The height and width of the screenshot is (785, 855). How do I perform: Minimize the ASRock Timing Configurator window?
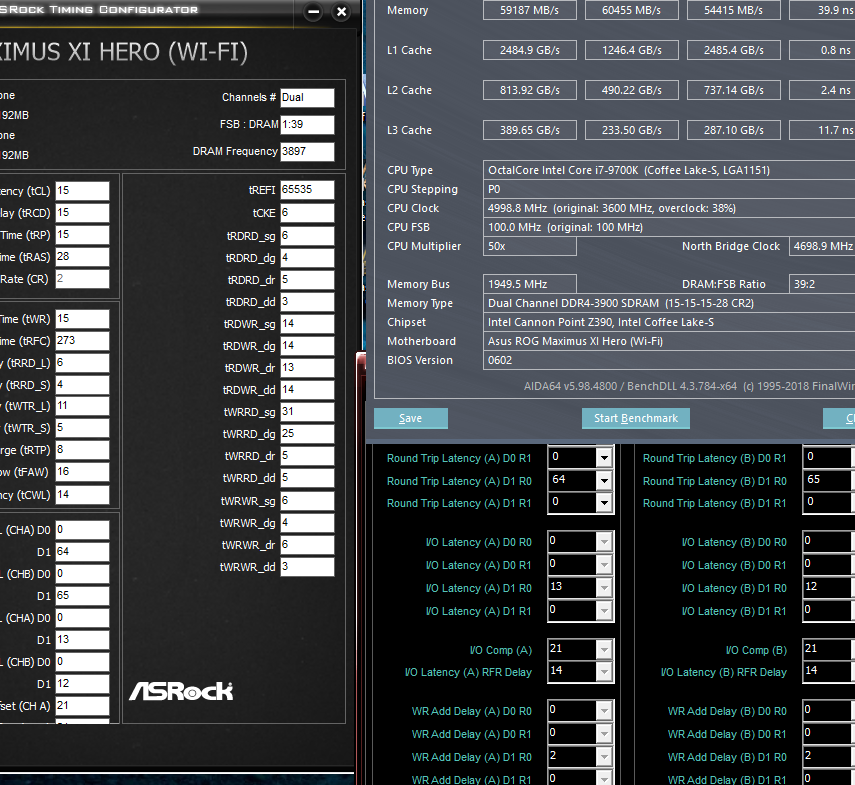point(314,11)
